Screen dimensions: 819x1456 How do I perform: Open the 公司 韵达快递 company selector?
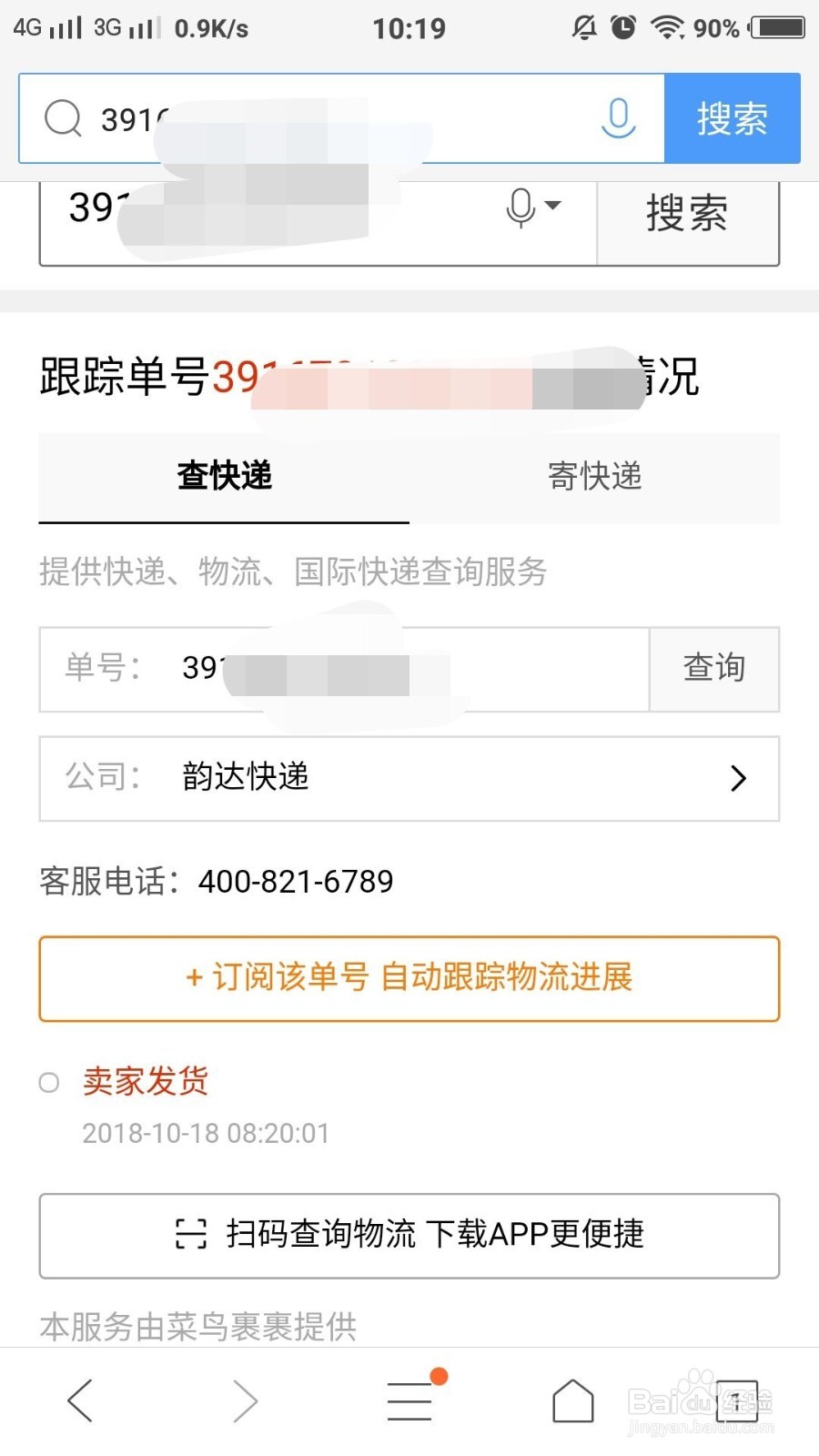coord(409,778)
